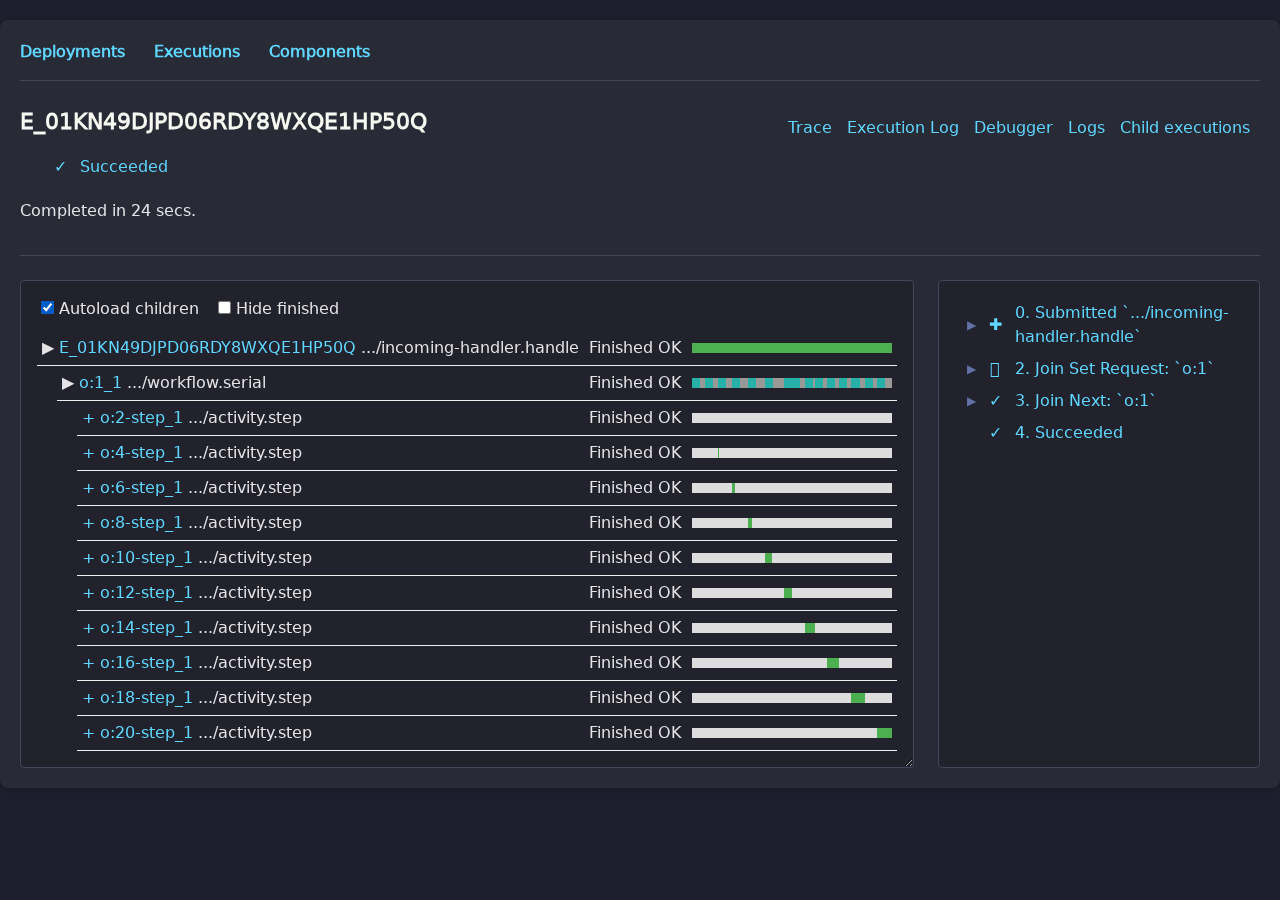This screenshot has width=1280, height=900.
Task: Click the timeline bar of o:20-step_1
Action: click(x=792, y=733)
